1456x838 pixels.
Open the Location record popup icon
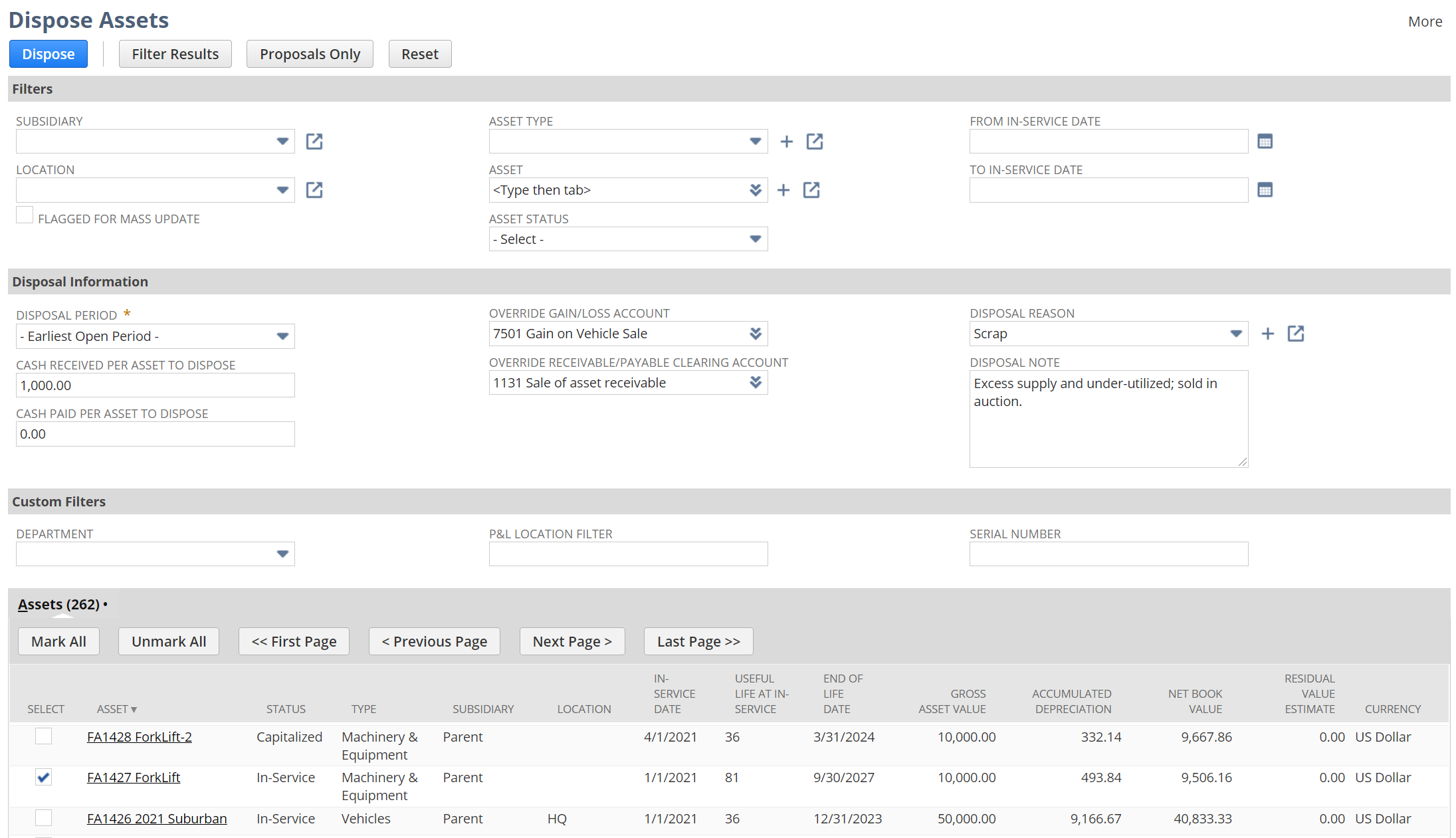[314, 190]
